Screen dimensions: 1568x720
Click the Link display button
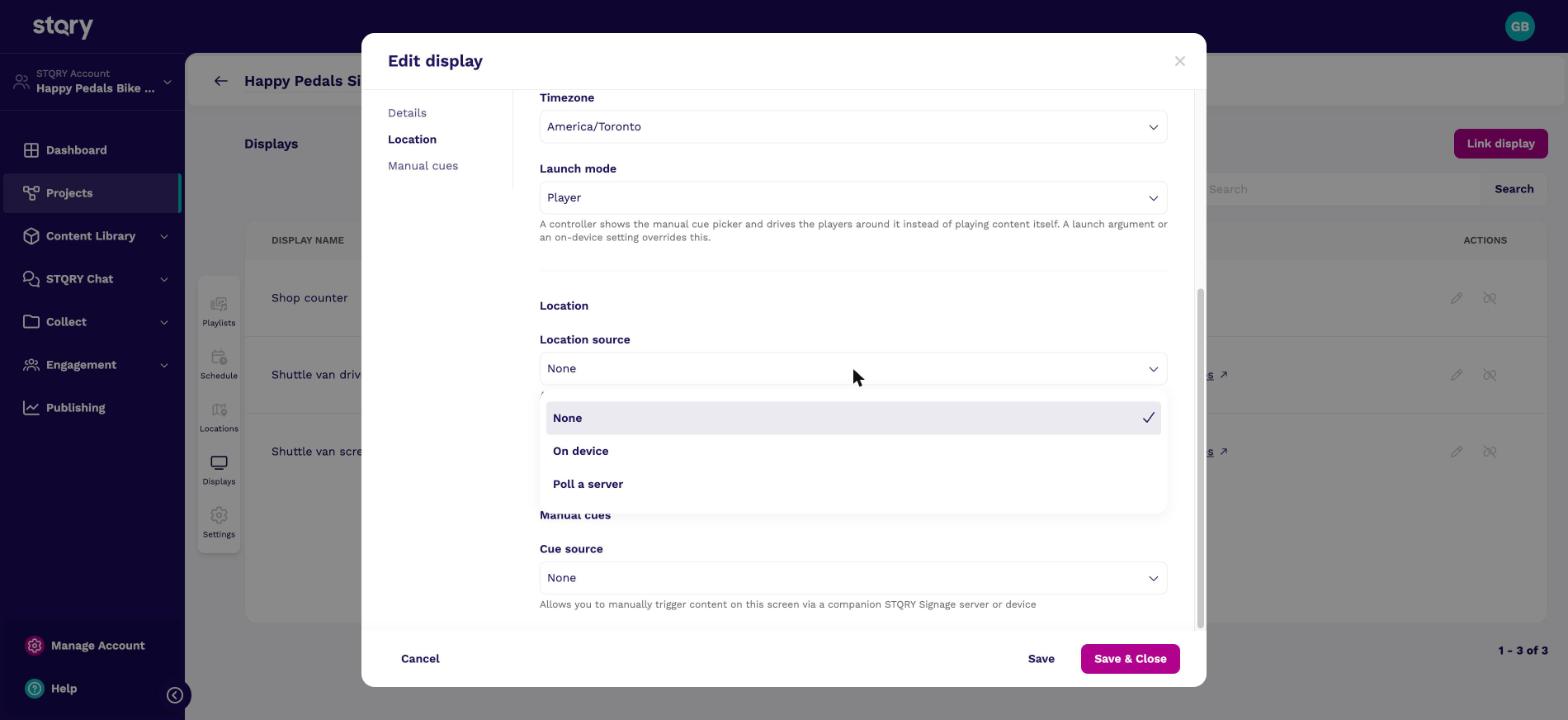point(1500,144)
